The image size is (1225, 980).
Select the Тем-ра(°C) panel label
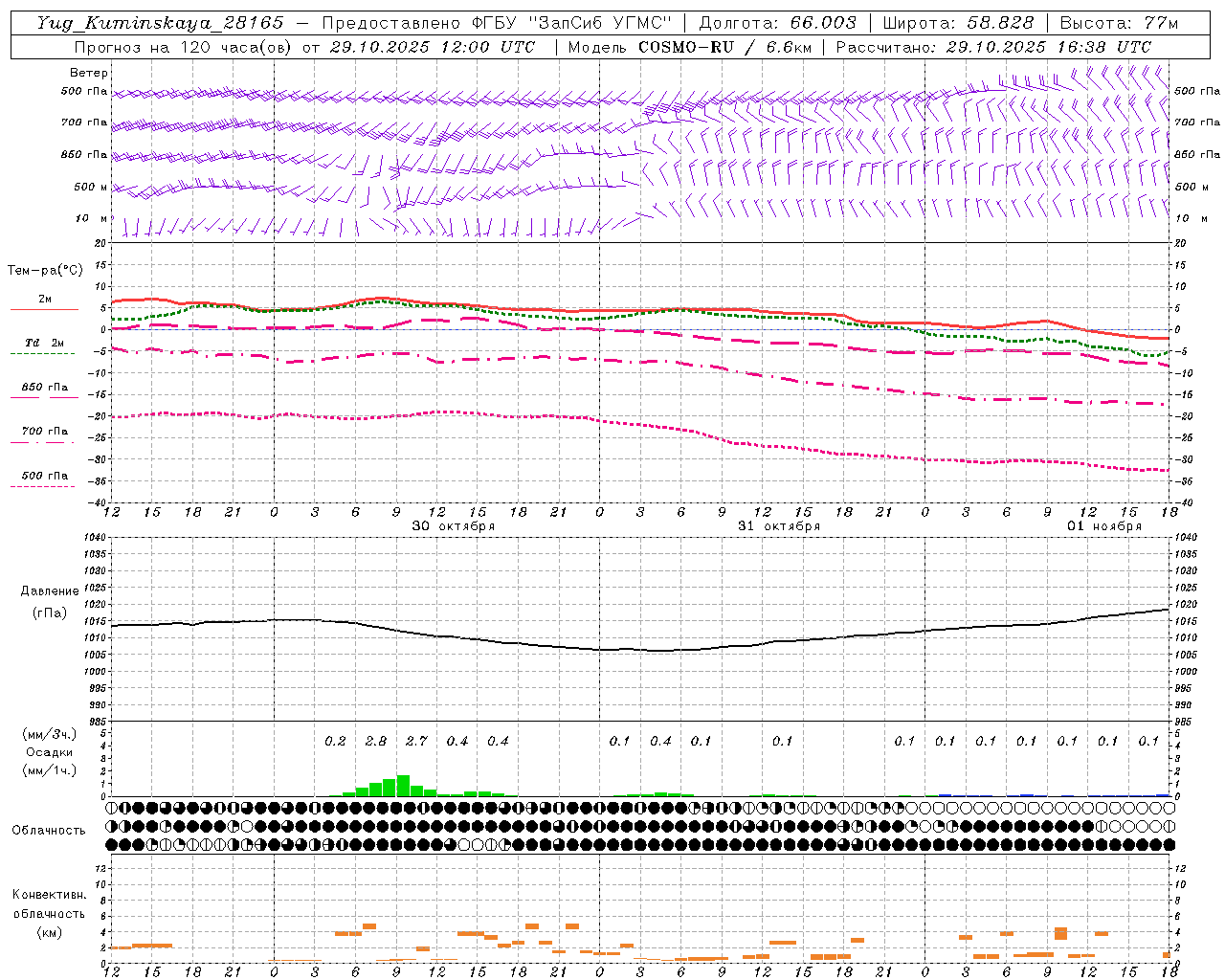pos(45,270)
